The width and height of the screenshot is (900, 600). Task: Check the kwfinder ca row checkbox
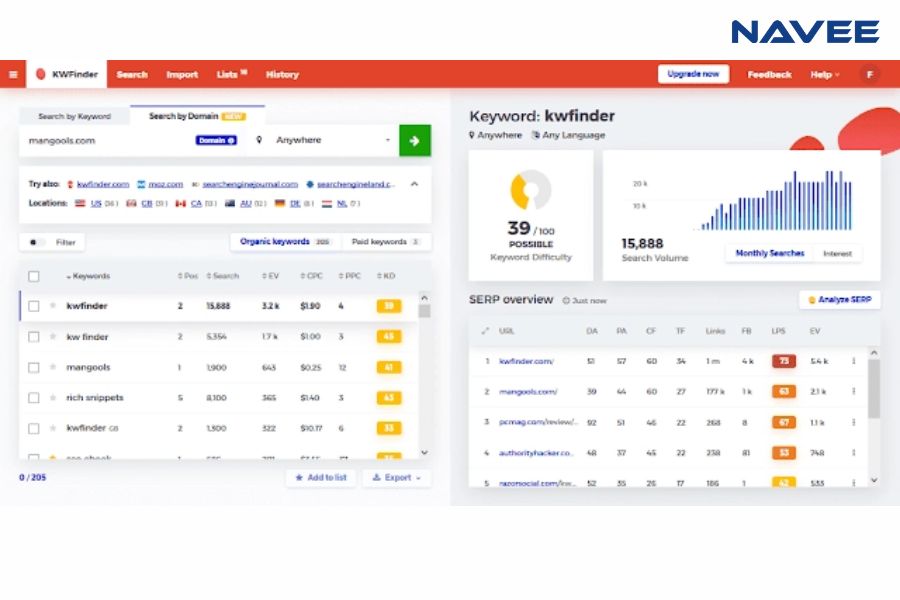point(34,428)
